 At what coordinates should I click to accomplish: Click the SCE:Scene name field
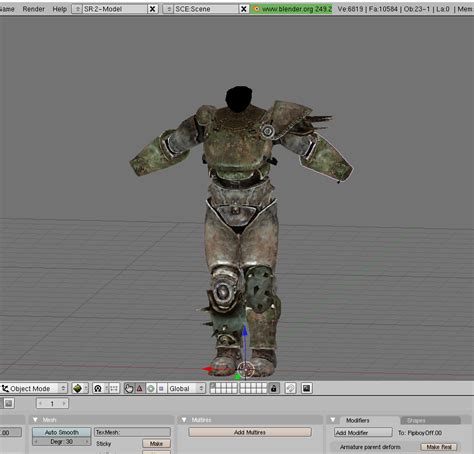pos(206,9)
